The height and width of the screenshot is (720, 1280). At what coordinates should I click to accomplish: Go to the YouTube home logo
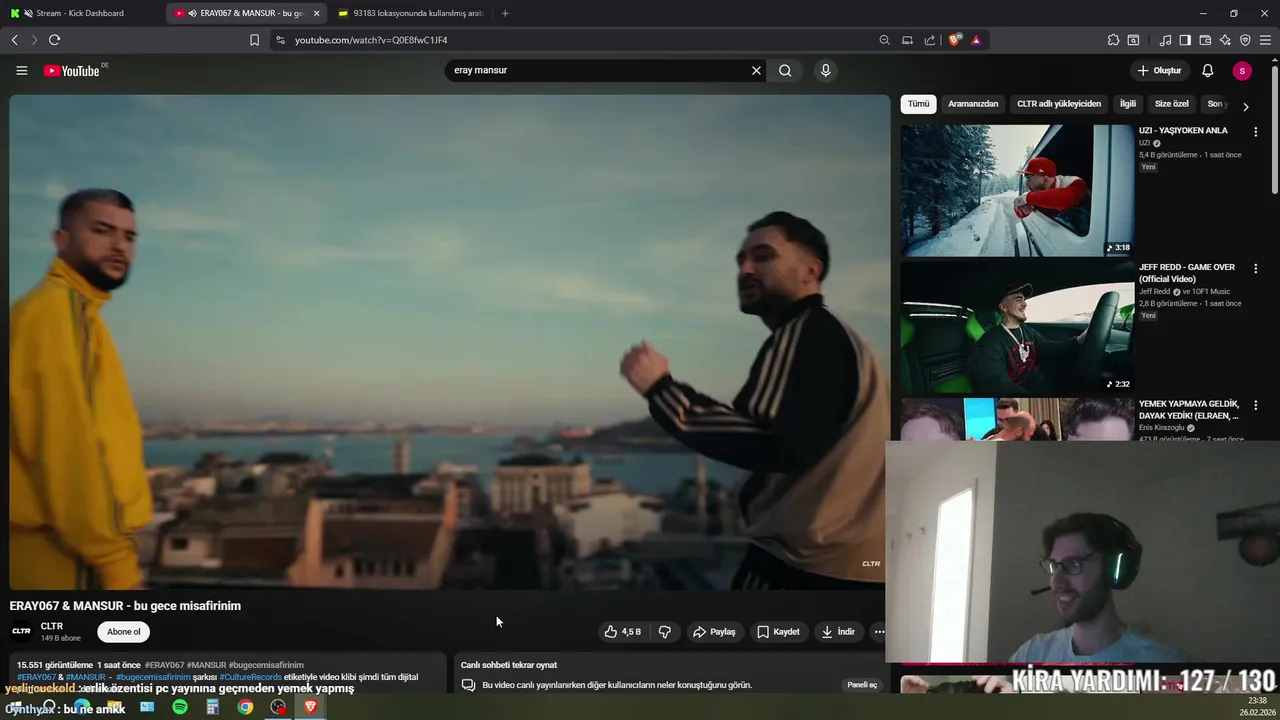tap(71, 71)
